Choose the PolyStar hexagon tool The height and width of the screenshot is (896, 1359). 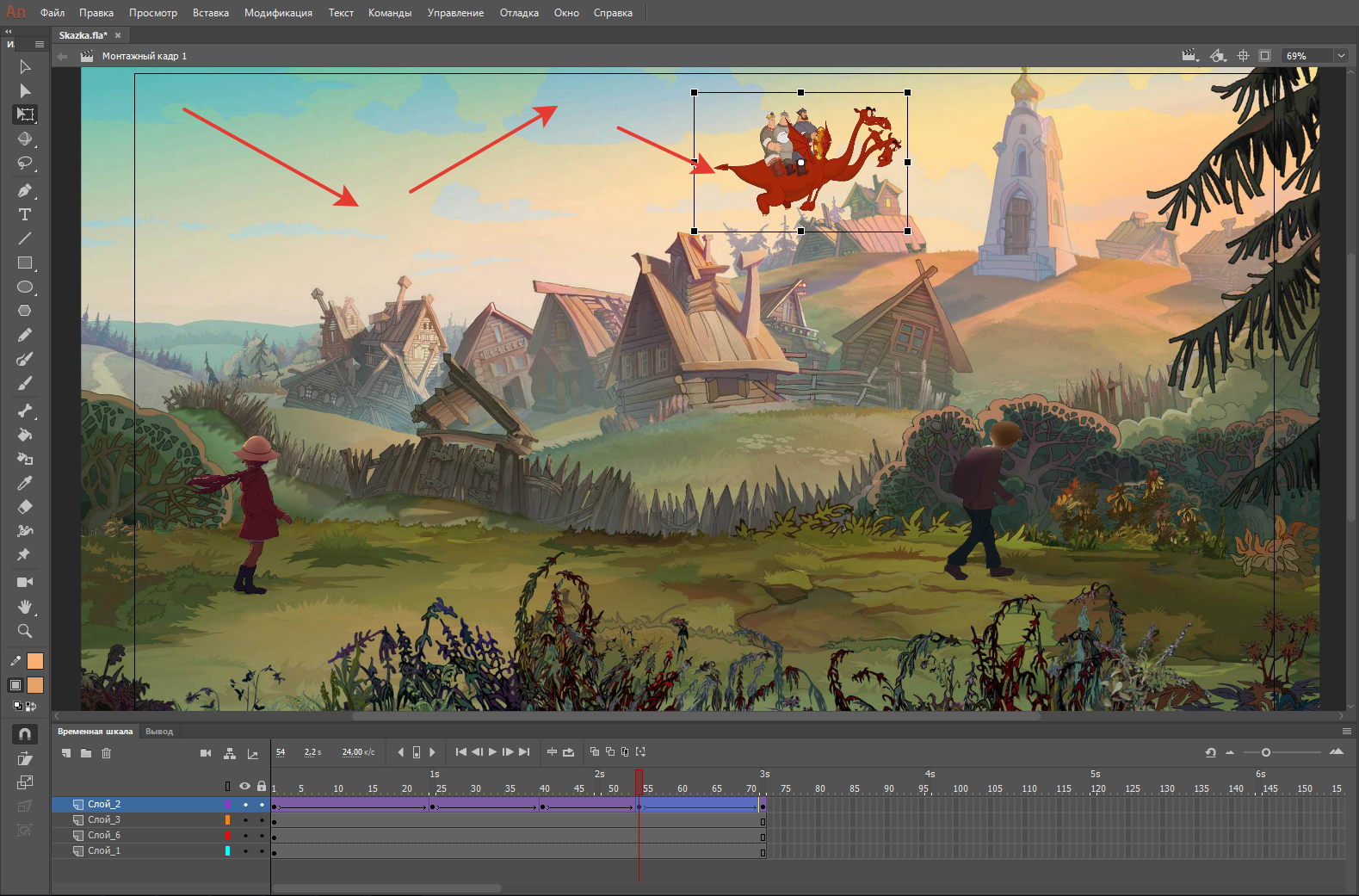25,311
